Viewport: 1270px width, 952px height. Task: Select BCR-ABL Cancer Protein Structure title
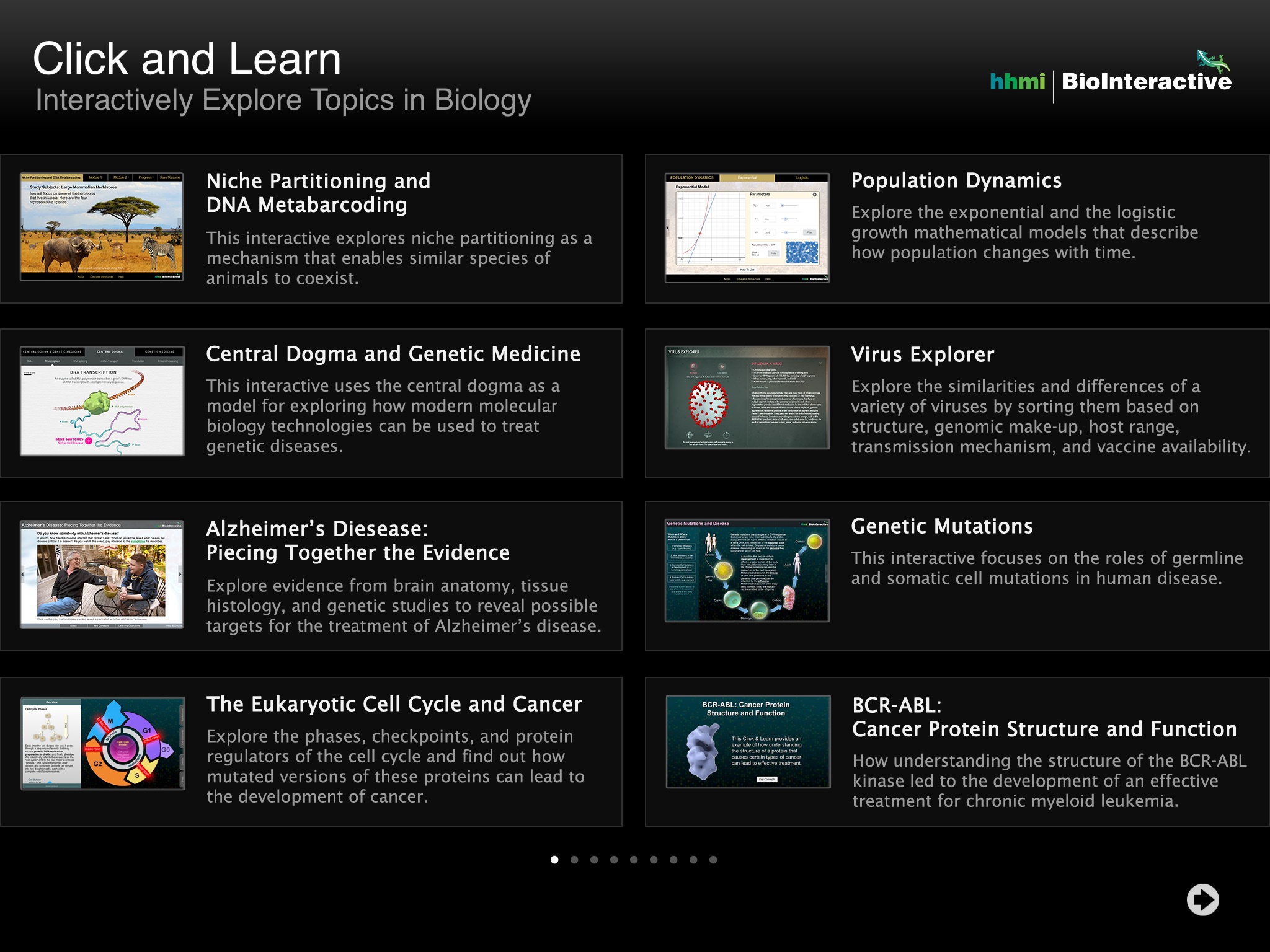click(1044, 717)
